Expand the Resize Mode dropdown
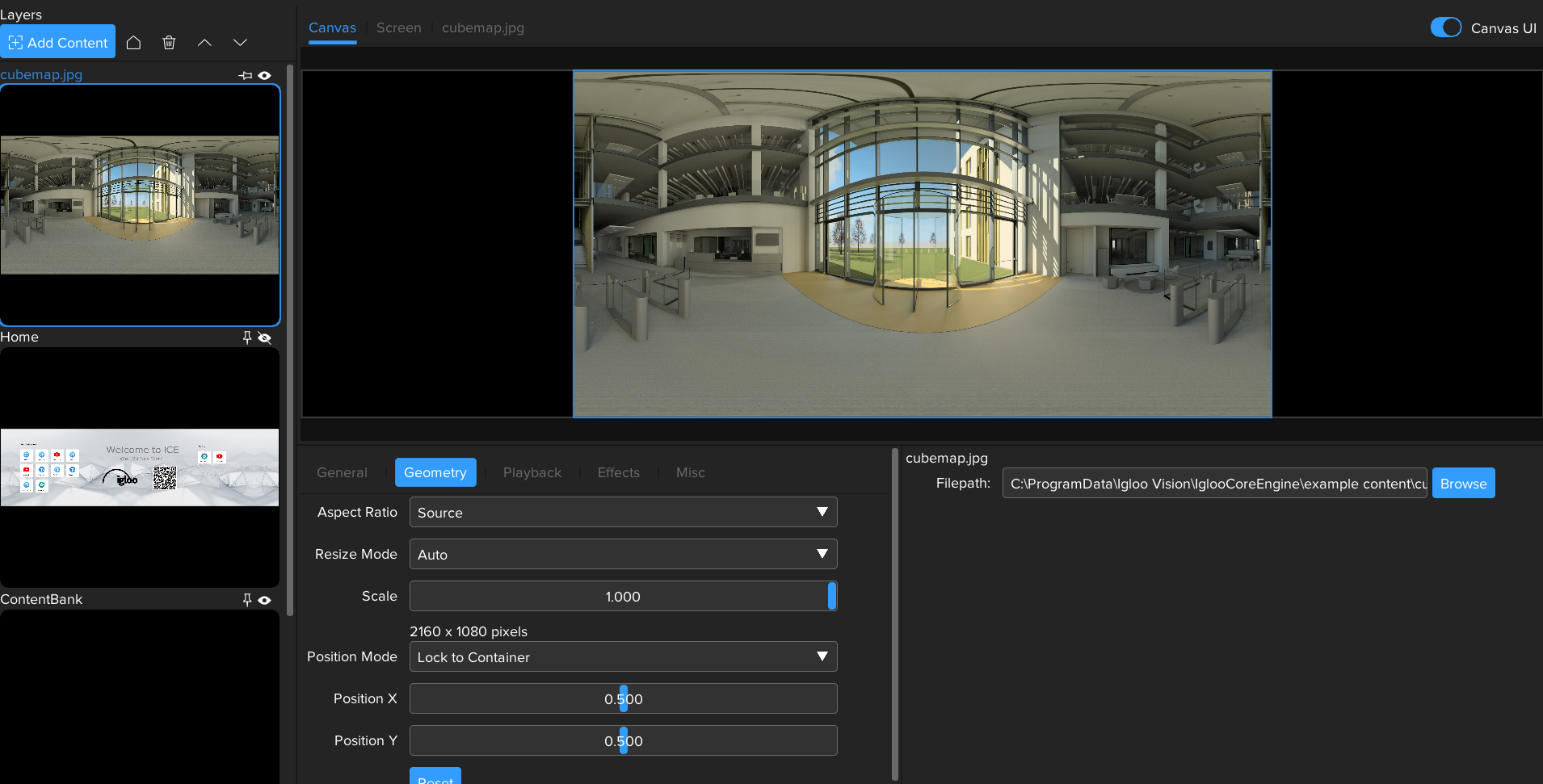The image size is (1543, 784). click(x=623, y=554)
